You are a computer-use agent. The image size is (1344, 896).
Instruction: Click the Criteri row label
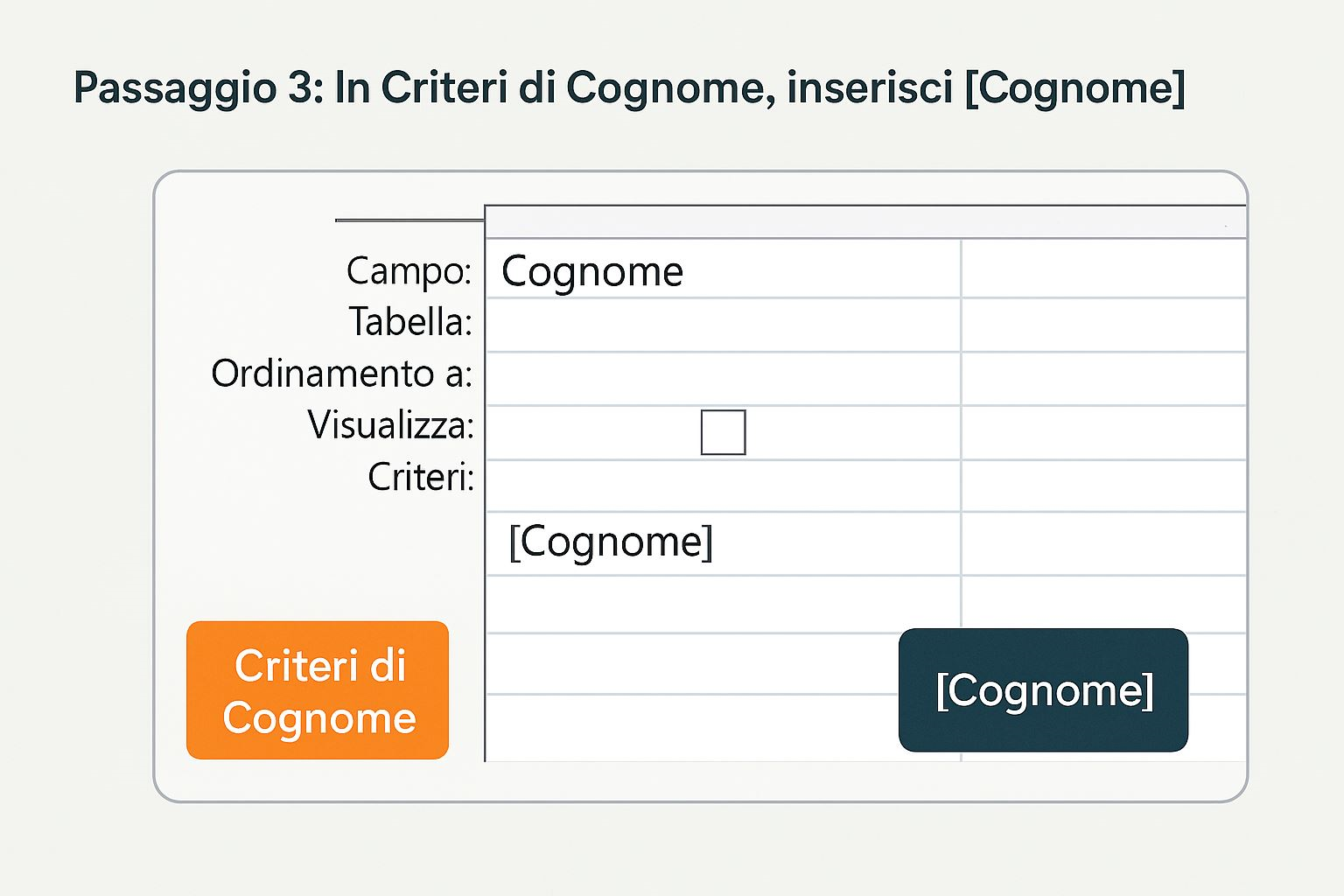(420, 477)
